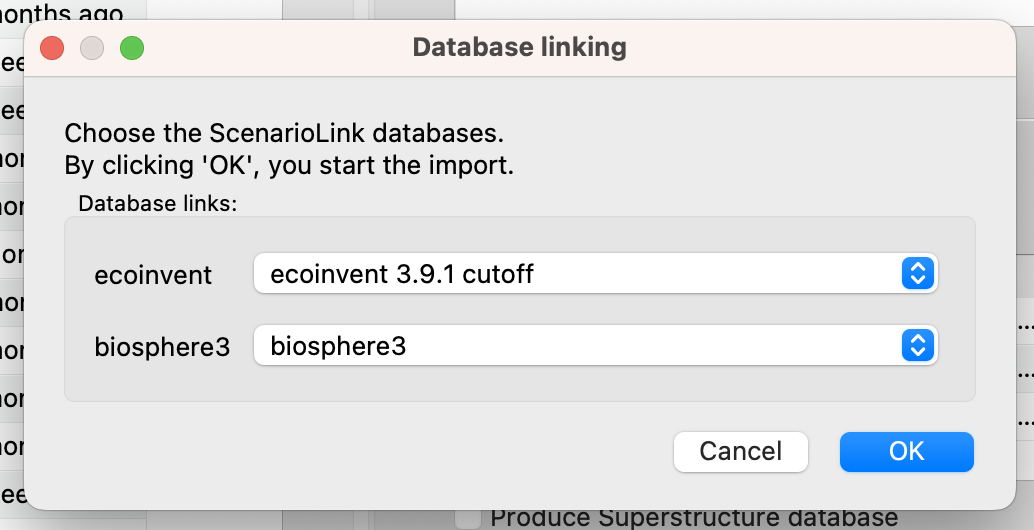Click the Choose the ScenarioLink databases text
Viewport: 1034px width, 530px height.
click(284, 133)
